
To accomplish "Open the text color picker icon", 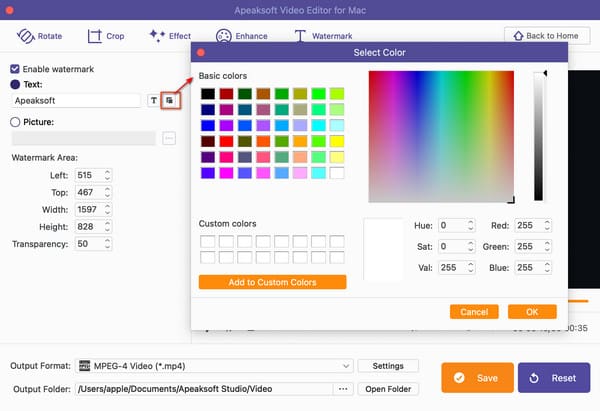I will (x=170, y=101).
